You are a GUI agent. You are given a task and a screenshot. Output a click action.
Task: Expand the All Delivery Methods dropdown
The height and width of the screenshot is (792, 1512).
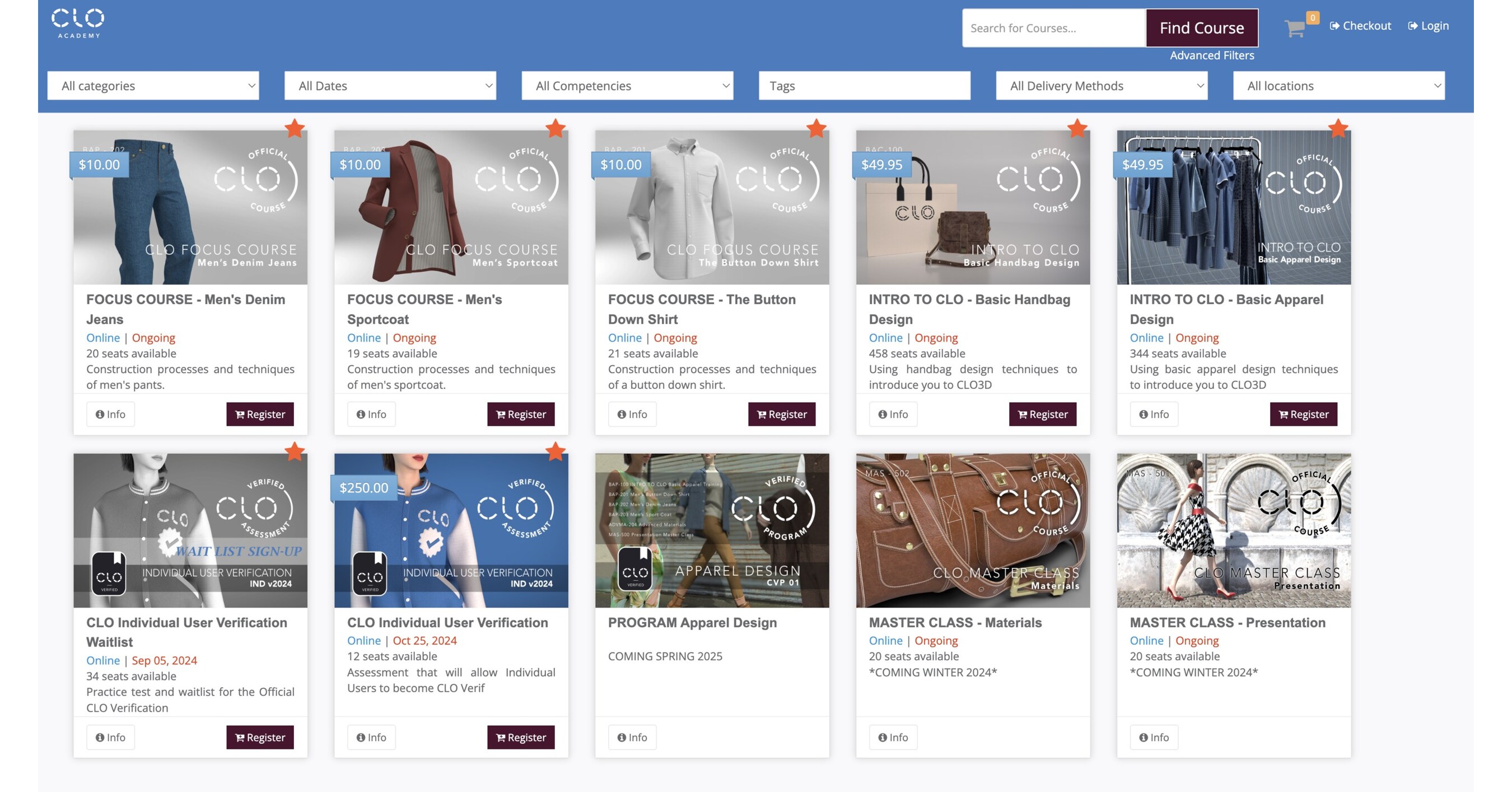point(1101,86)
